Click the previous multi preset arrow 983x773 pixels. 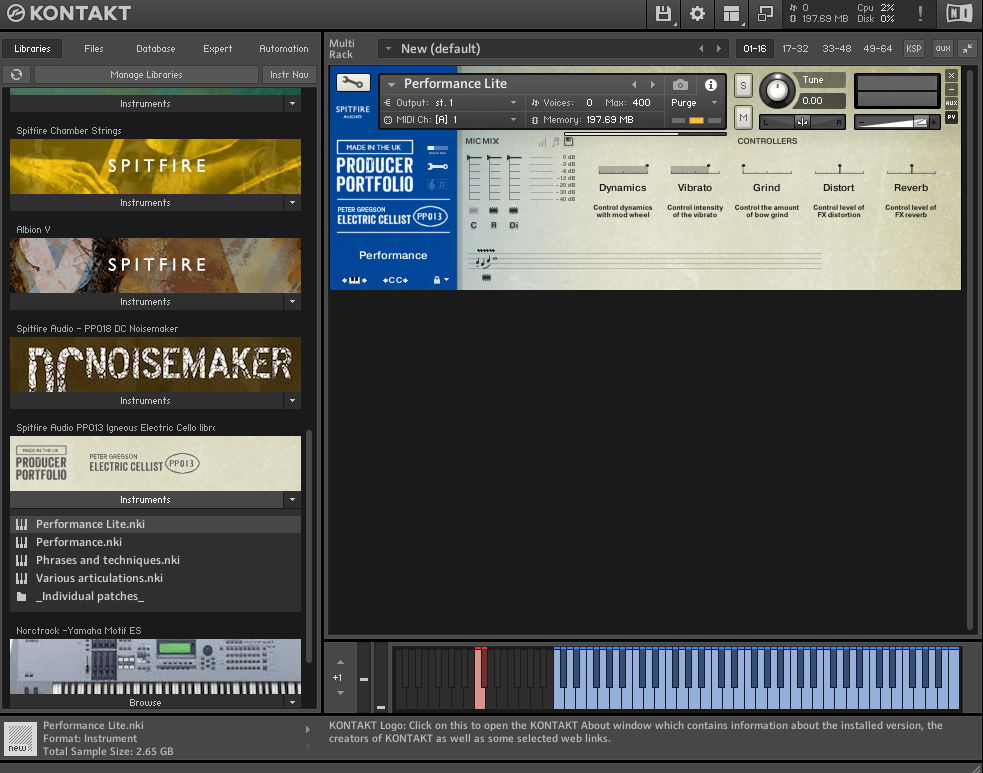pyautogui.click(x=701, y=49)
